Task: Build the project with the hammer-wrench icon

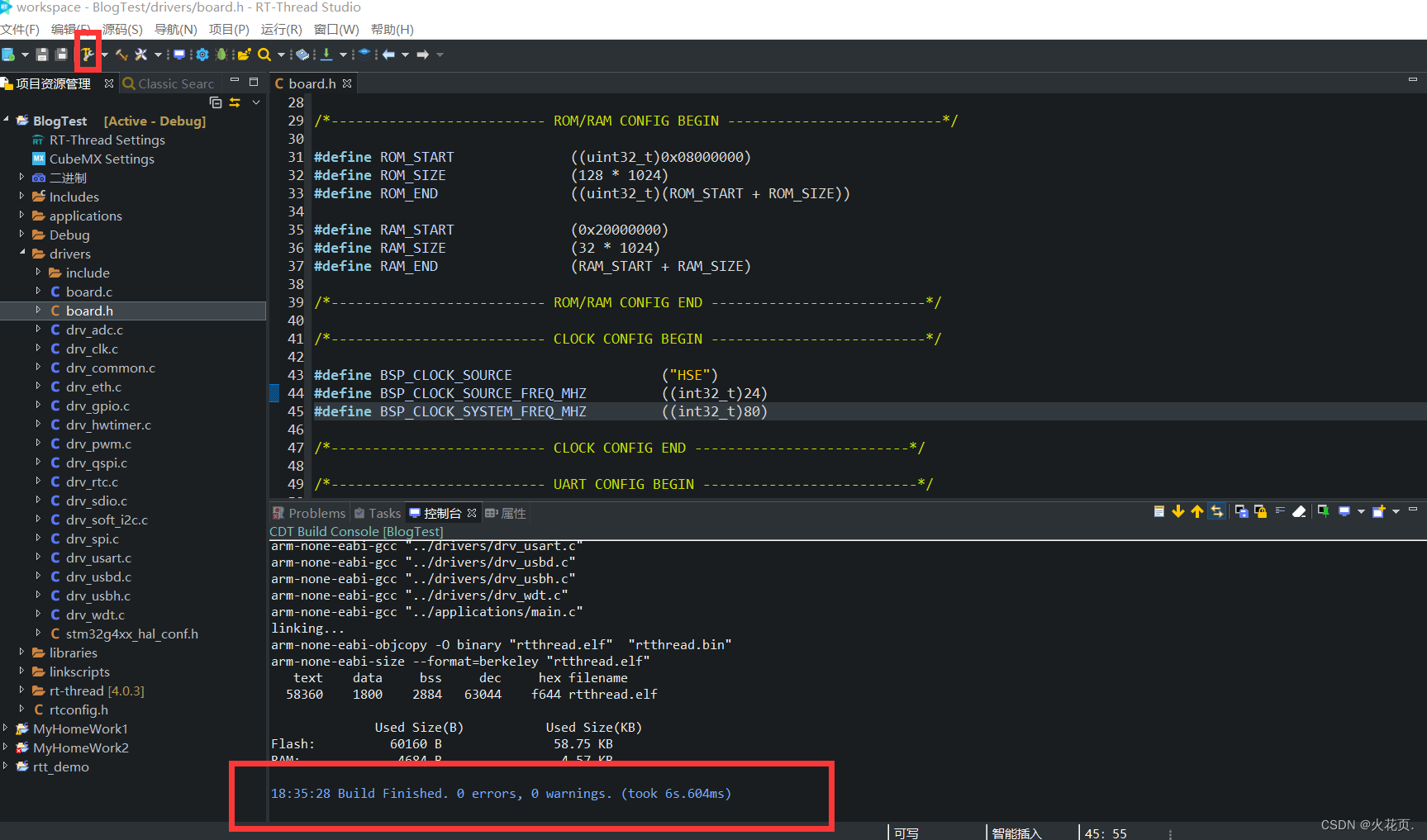Action: tap(88, 55)
